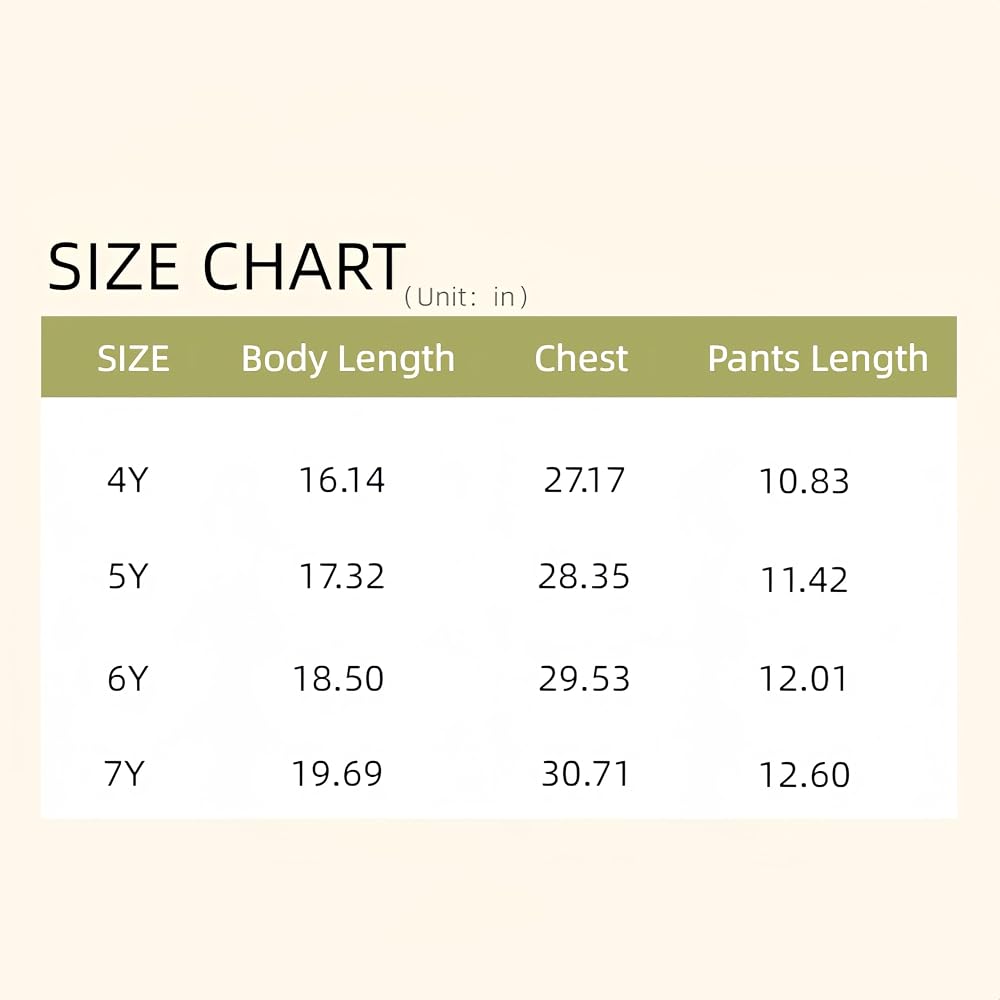Click the Body Length column header
Screen dimensions: 1000x1000
click(348, 359)
